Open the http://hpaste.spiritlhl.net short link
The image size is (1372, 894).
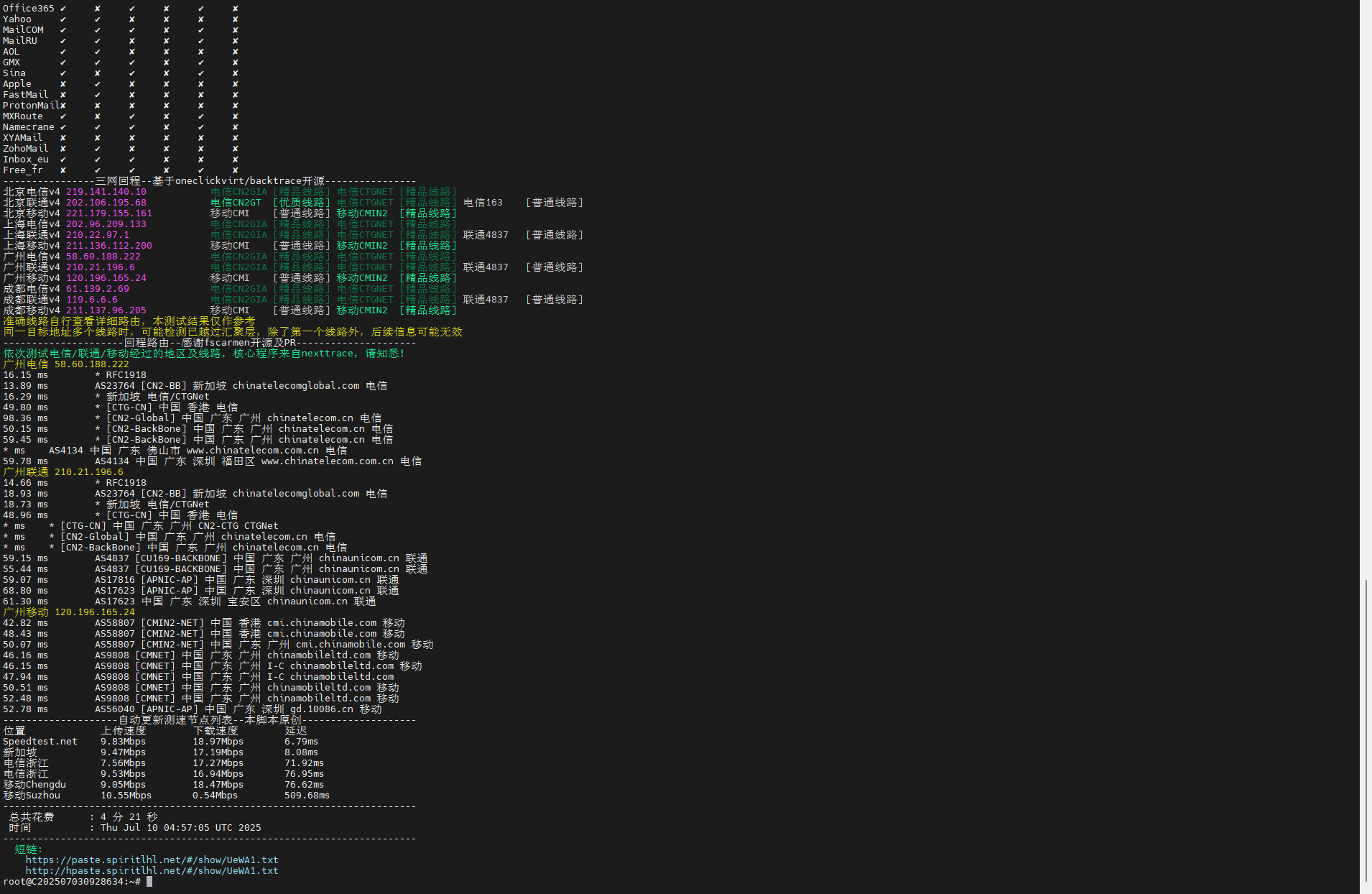pyautogui.click(x=152, y=870)
